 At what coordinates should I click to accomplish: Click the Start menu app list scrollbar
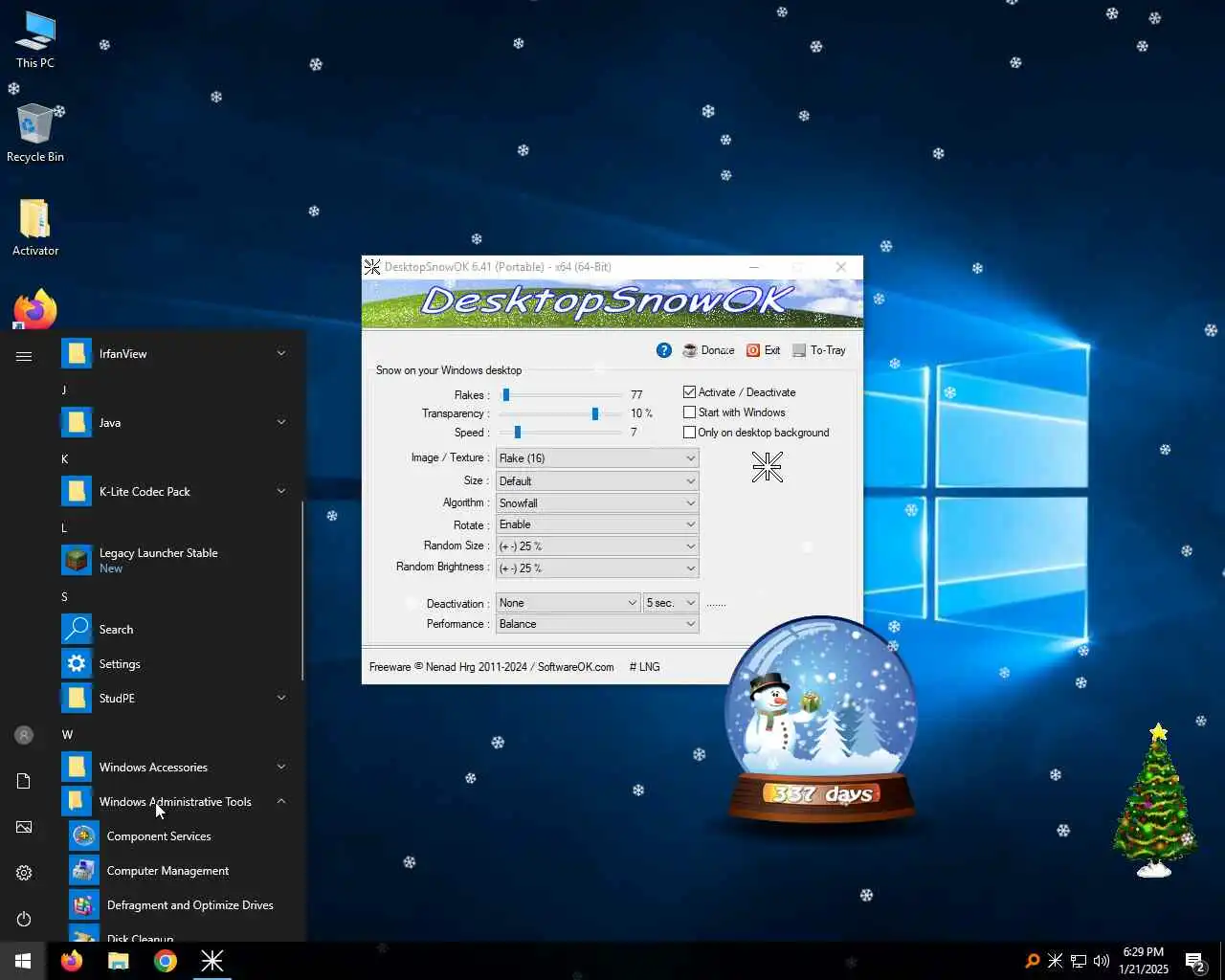click(x=302, y=591)
